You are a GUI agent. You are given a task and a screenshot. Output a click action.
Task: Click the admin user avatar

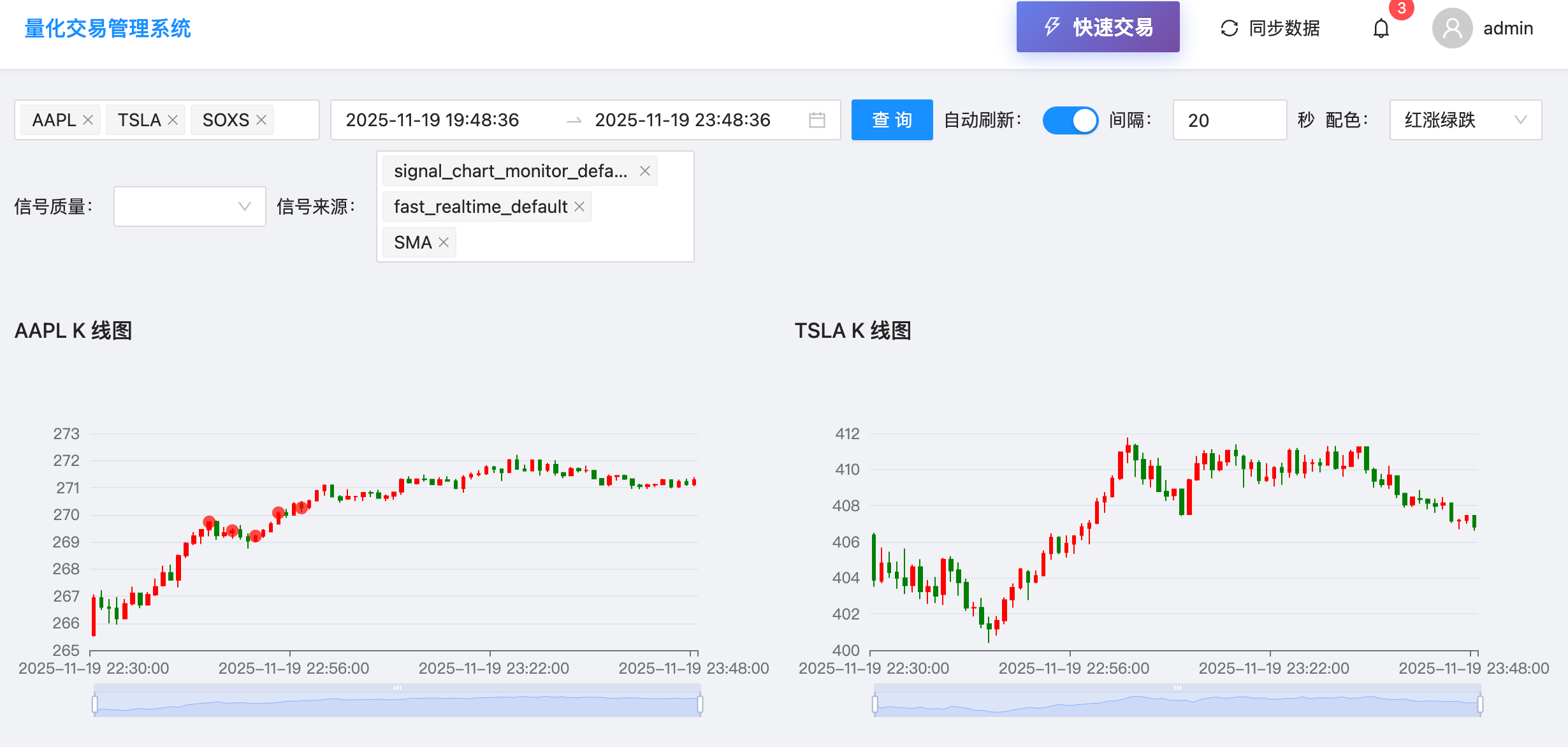click(1452, 28)
